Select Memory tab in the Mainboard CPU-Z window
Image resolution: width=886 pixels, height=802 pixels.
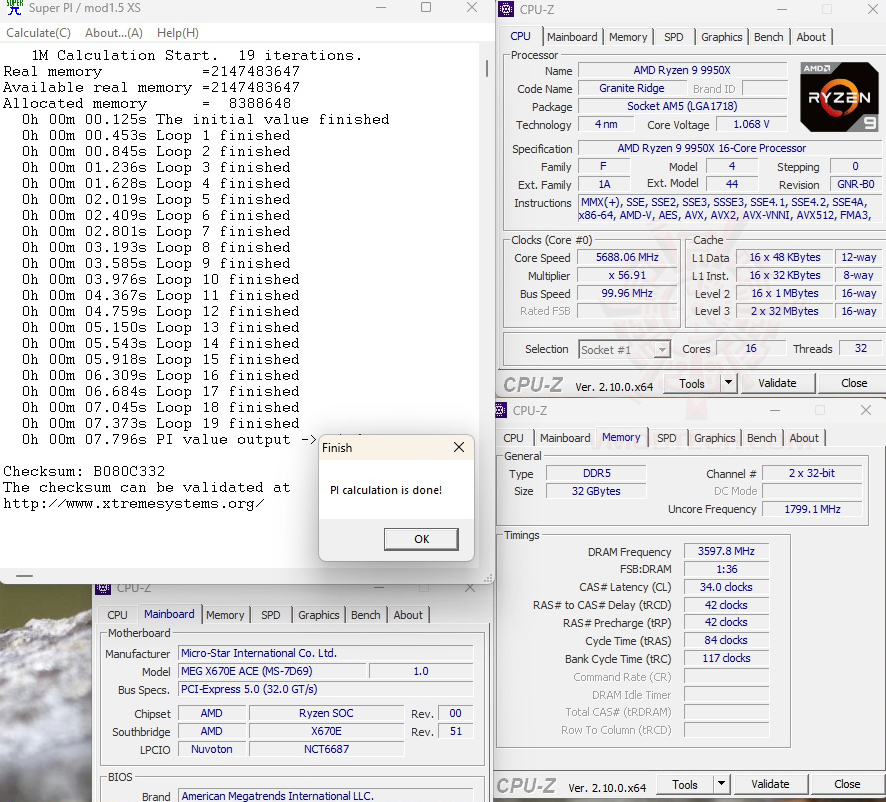pos(225,615)
